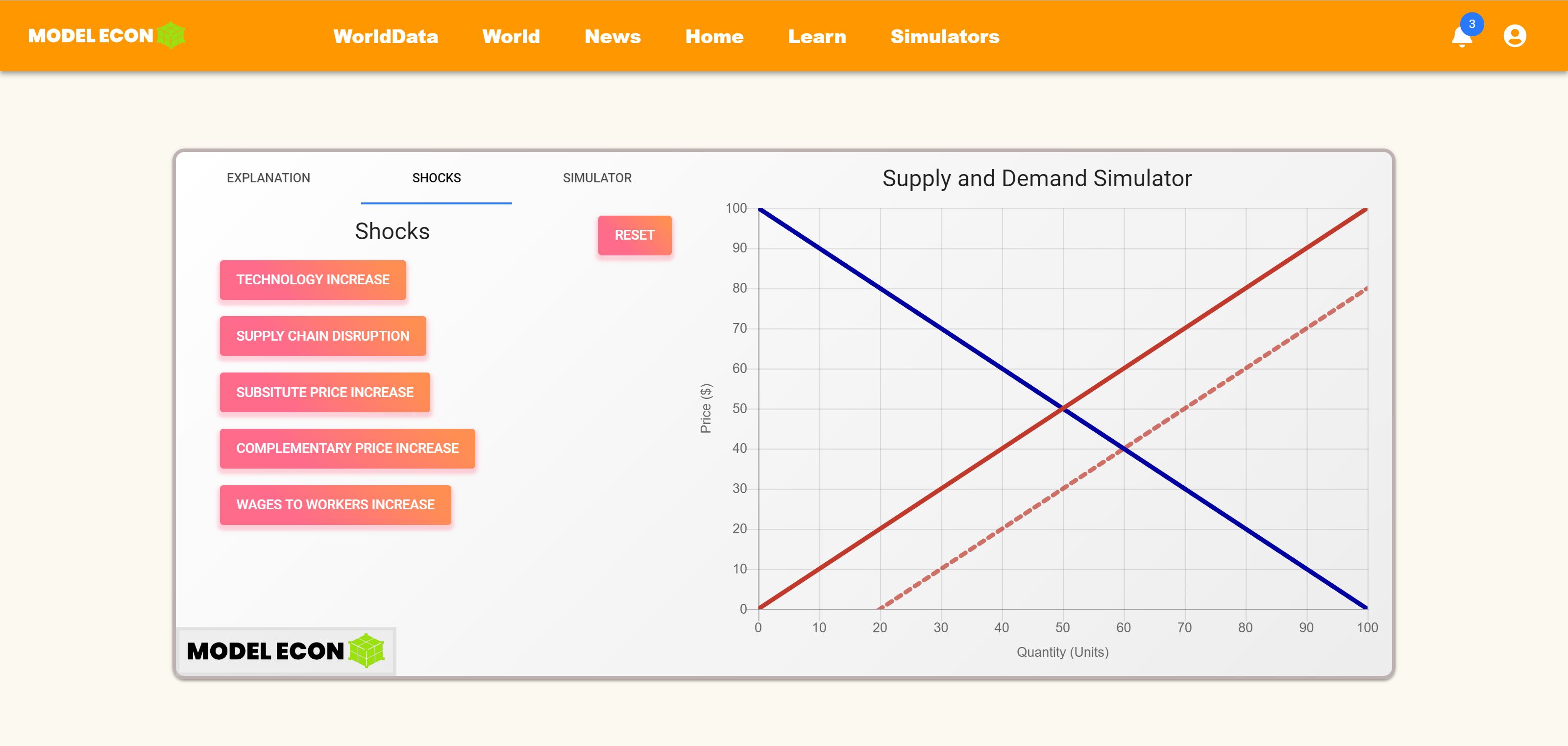Image resolution: width=1568 pixels, height=746 pixels.
Task: Click the 'Shocks' heading text
Action: [x=392, y=231]
